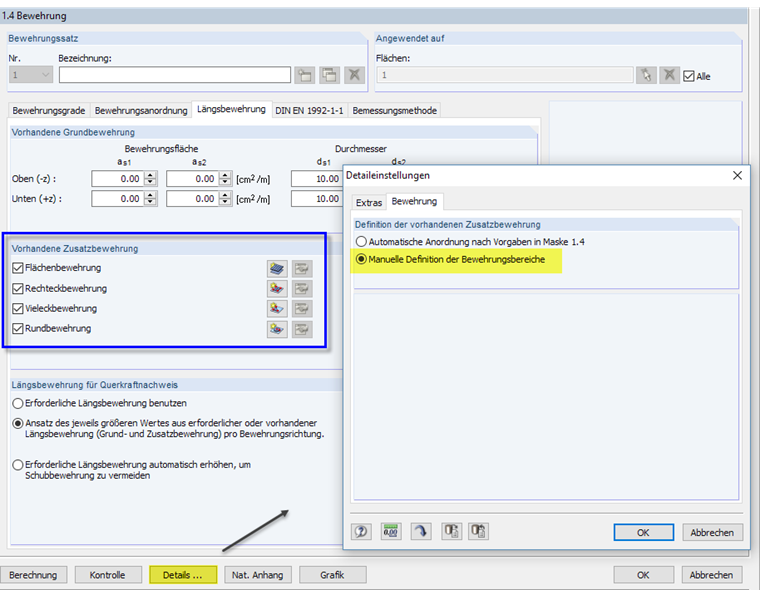
Task: Select Erforderliche Längsbewehrung automatisch erhöhen option
Action: coord(18,465)
